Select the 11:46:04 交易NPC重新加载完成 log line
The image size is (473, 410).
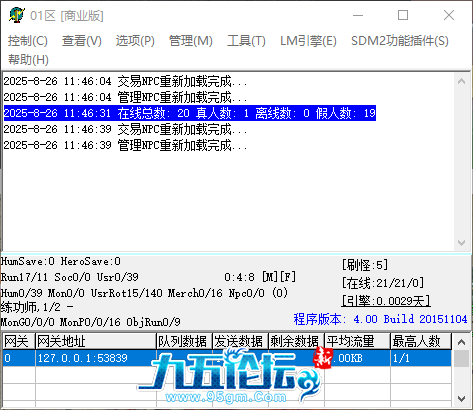(125, 81)
